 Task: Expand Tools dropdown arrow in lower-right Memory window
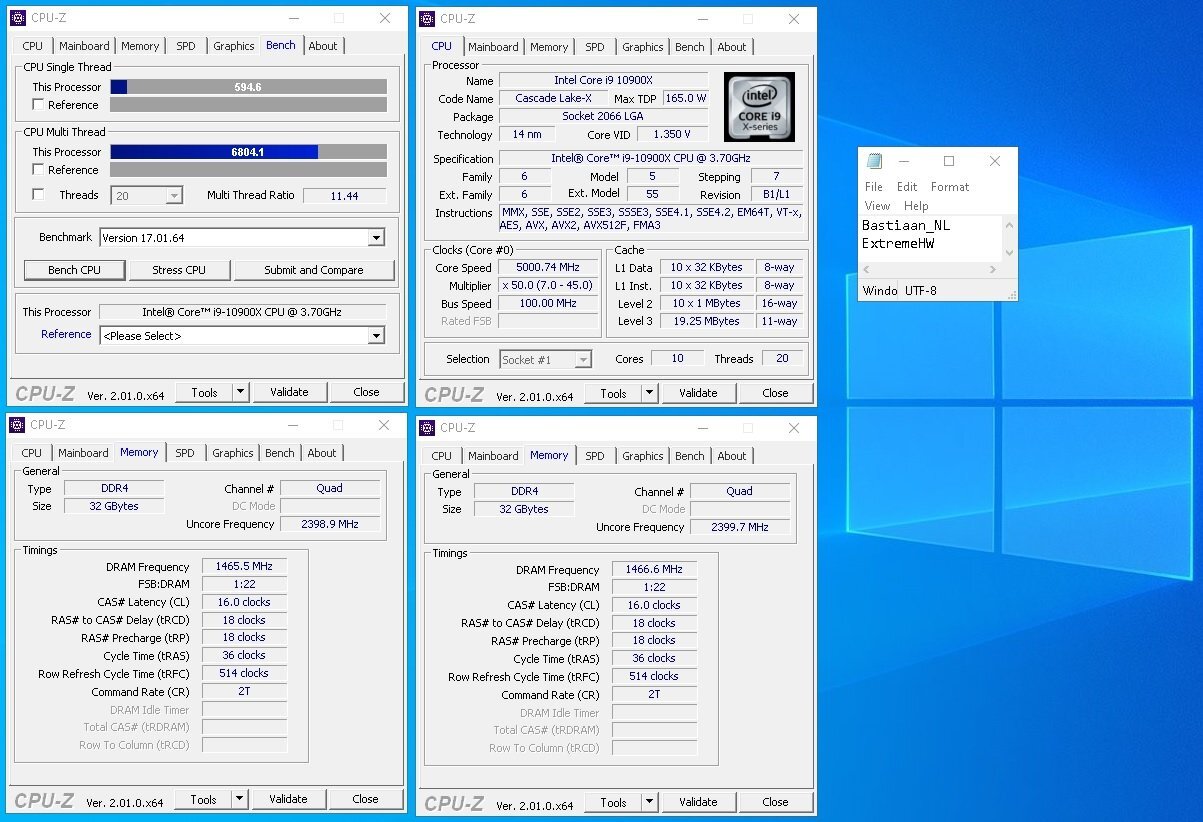pyautogui.click(x=650, y=801)
